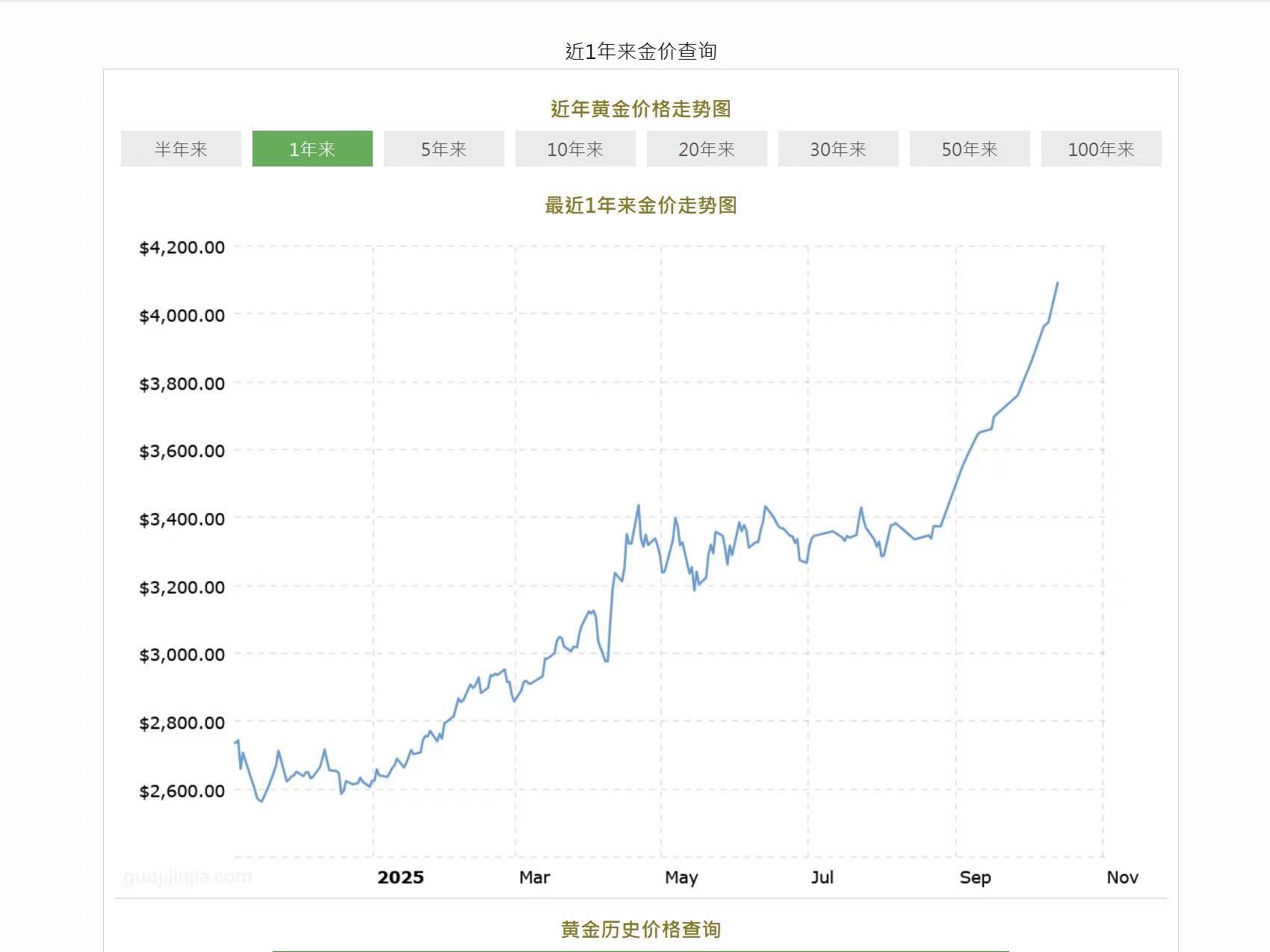Viewport: 1270px width, 952px height.
Task: Click the 近年黄金价格走势图 heading
Action: [x=641, y=109]
